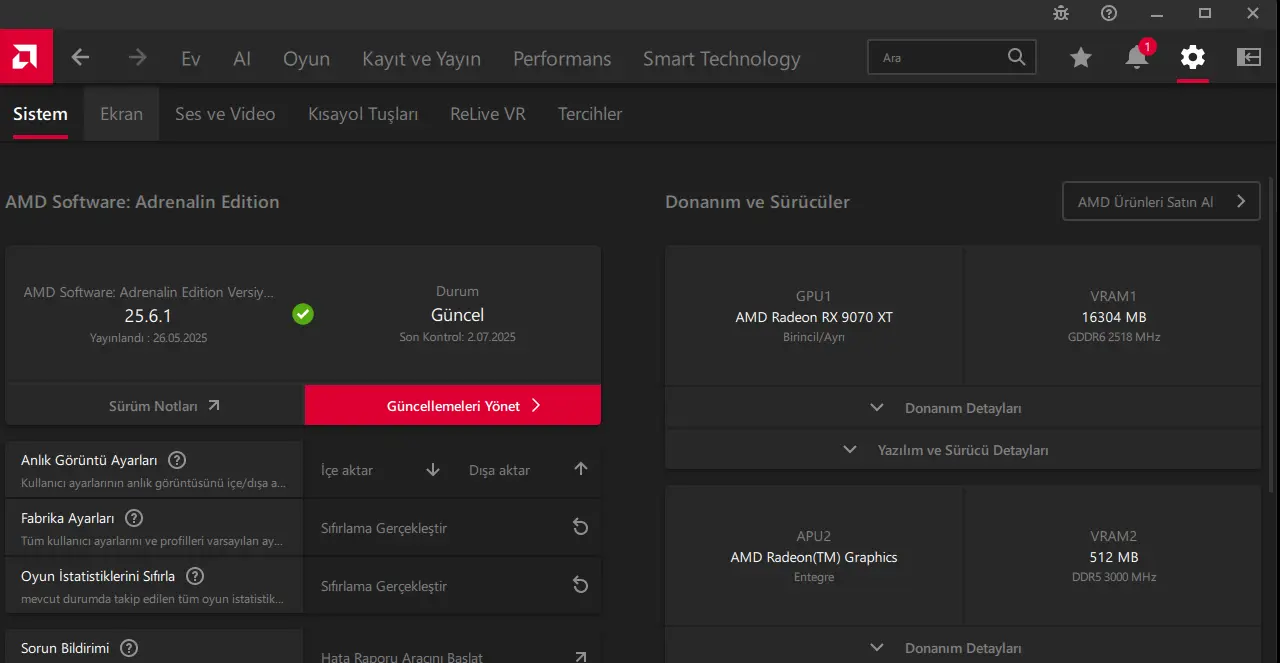Image resolution: width=1280 pixels, height=663 pixels.
Task: Click Hata Raporu Aracını Başlat
Action: pyautogui.click(x=402, y=657)
